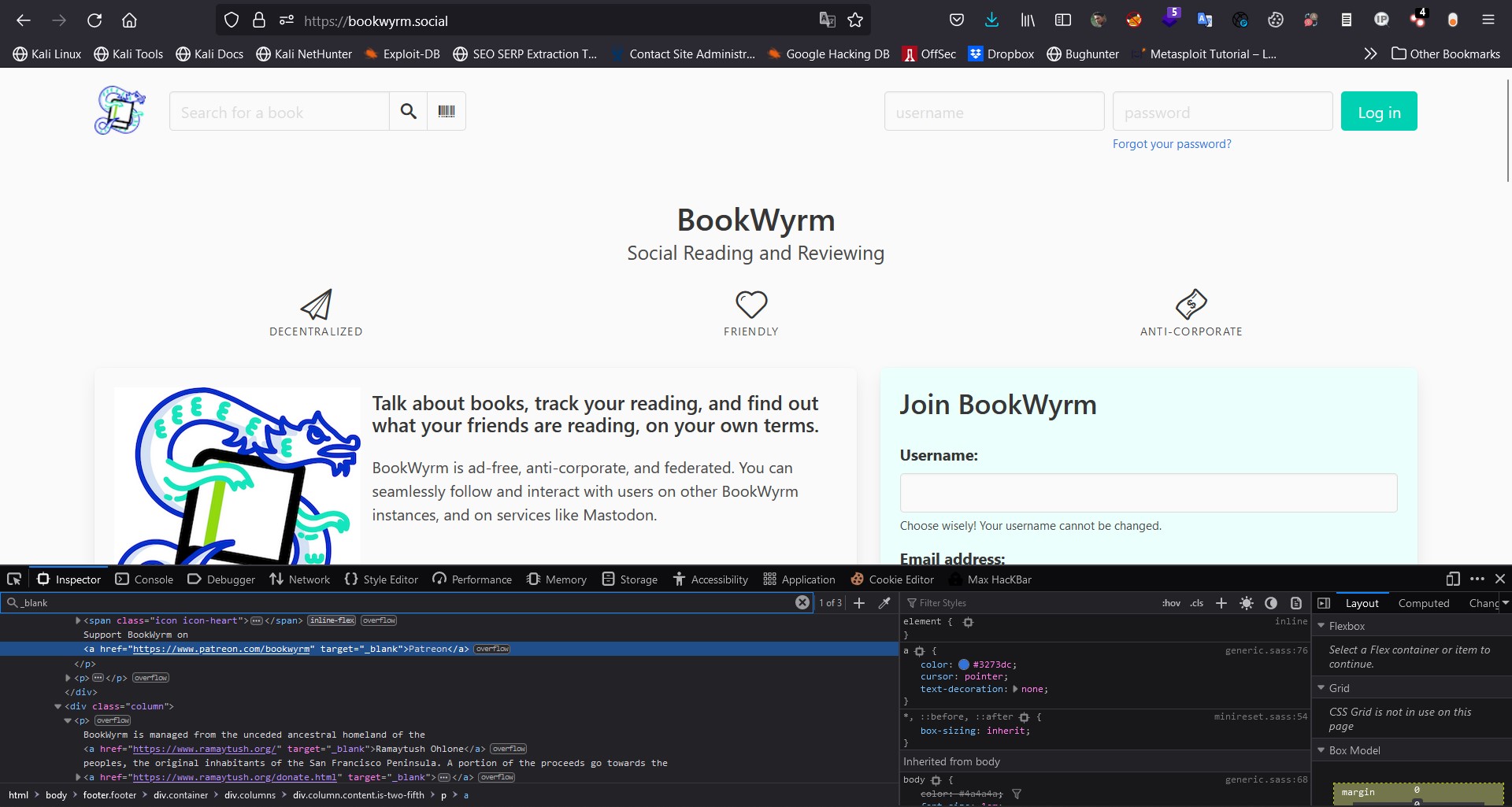This screenshot has height=807, width=1512.
Task: Open the translate page icon in address bar
Action: pos(827,20)
